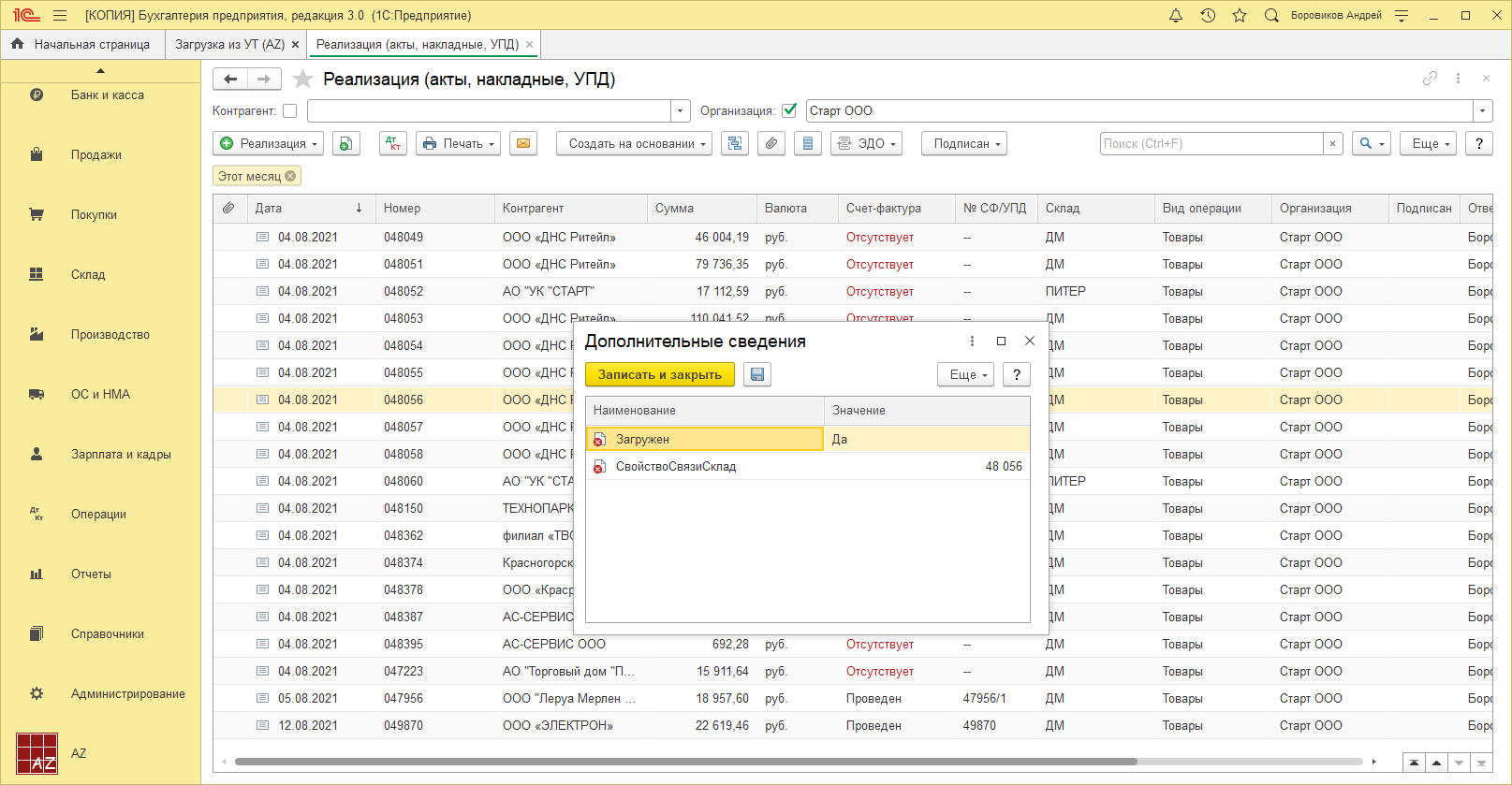The image size is (1512, 785).
Task: Open the Продажи section in sidebar
Action: click(x=96, y=154)
